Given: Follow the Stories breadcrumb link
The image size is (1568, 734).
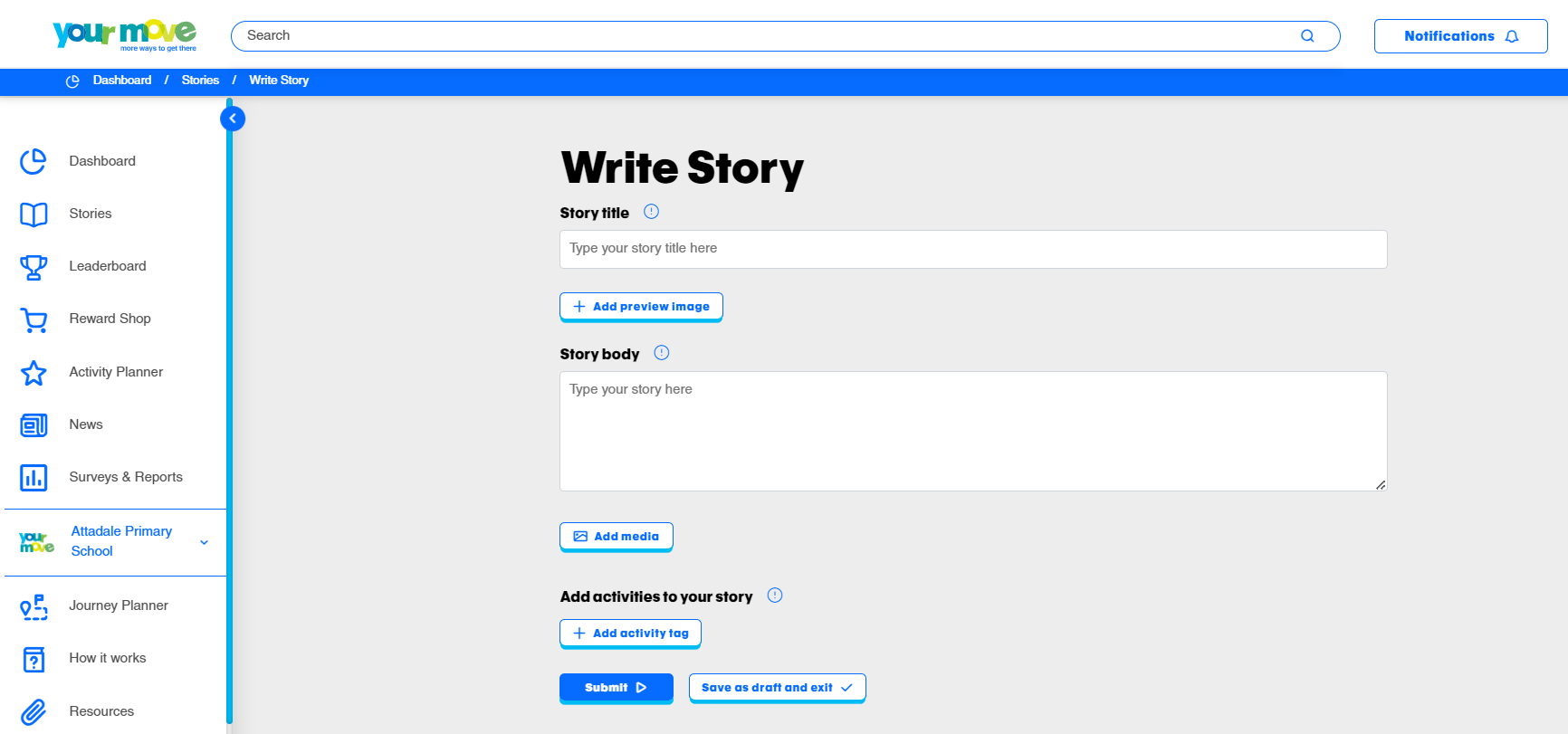Looking at the screenshot, I should coord(200,81).
